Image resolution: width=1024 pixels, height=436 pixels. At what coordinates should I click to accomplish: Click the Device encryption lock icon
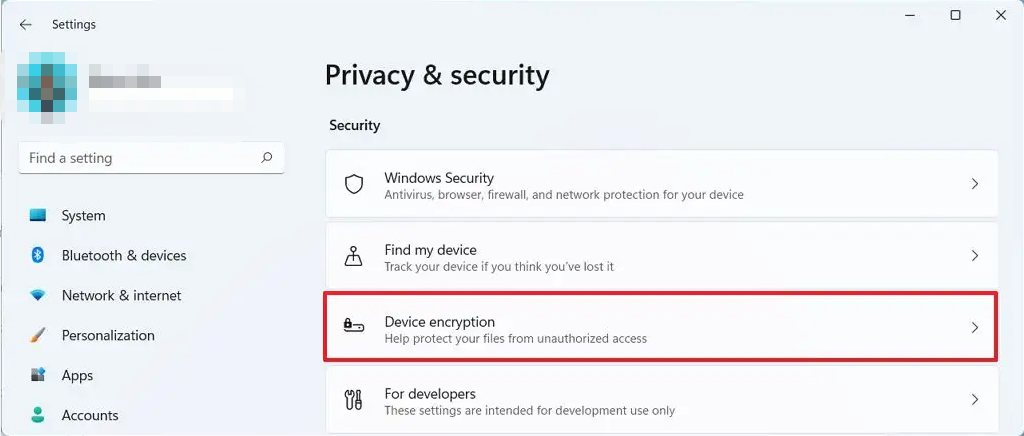point(354,328)
